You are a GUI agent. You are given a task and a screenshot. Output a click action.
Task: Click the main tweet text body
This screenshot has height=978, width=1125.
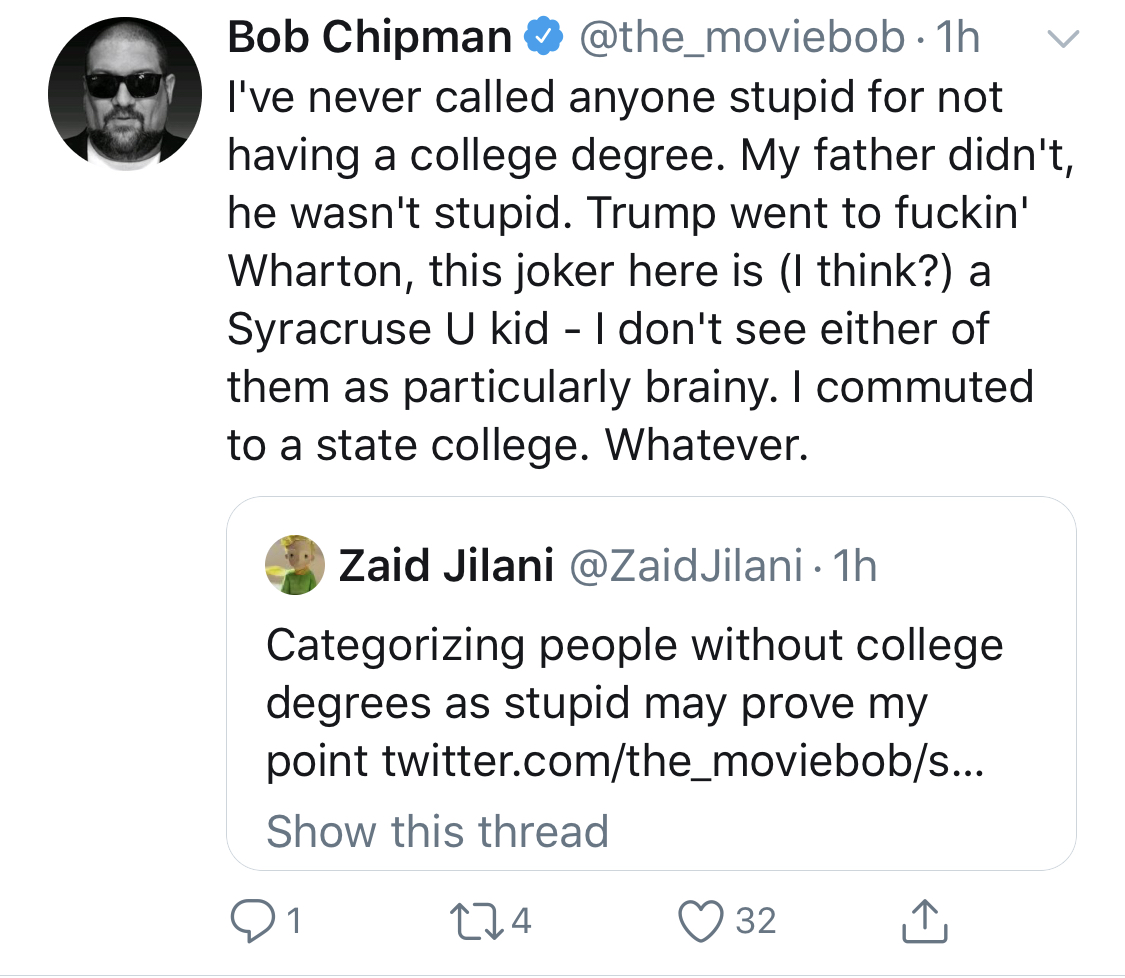pos(651,271)
